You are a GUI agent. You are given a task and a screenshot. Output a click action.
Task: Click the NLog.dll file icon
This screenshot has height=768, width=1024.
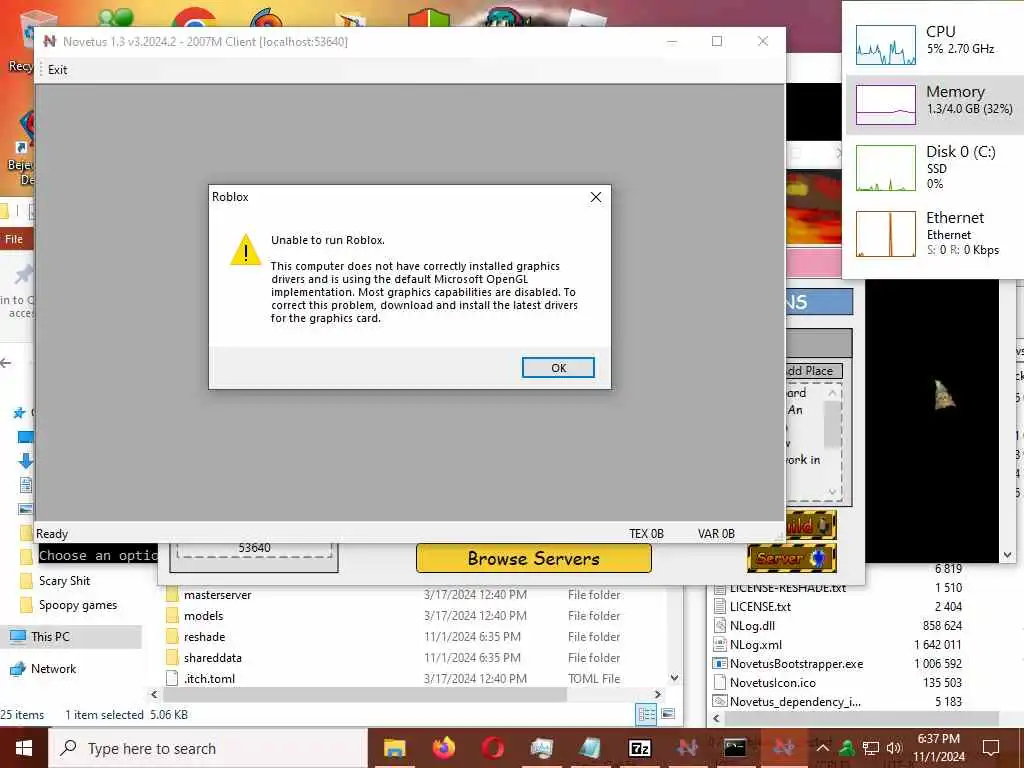pos(720,626)
